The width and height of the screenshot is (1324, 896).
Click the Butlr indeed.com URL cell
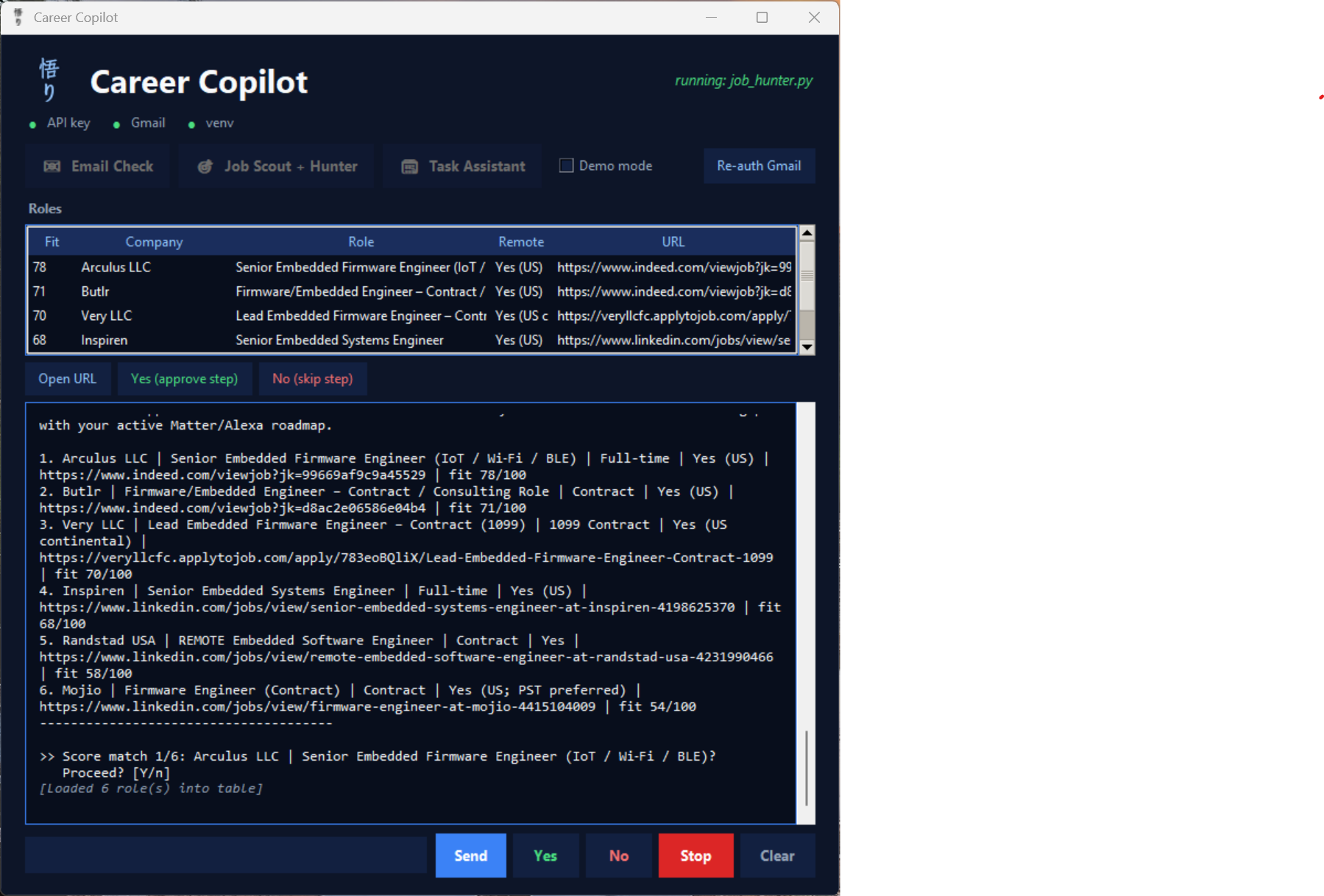[674, 291]
